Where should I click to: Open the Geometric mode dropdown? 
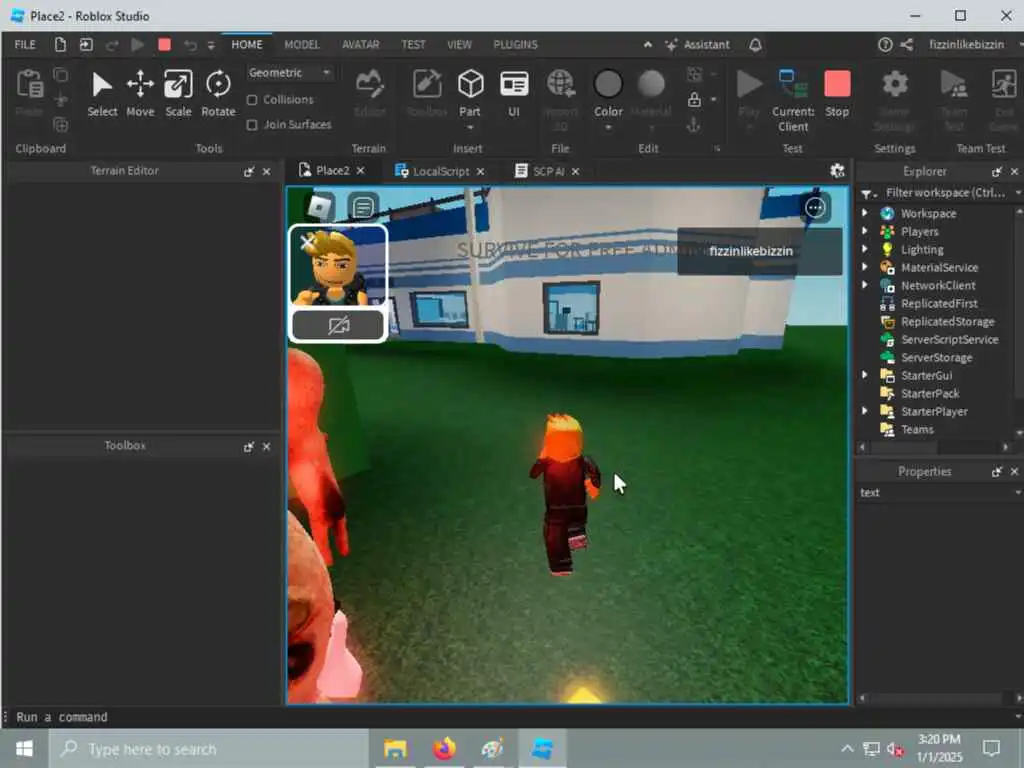[289, 72]
